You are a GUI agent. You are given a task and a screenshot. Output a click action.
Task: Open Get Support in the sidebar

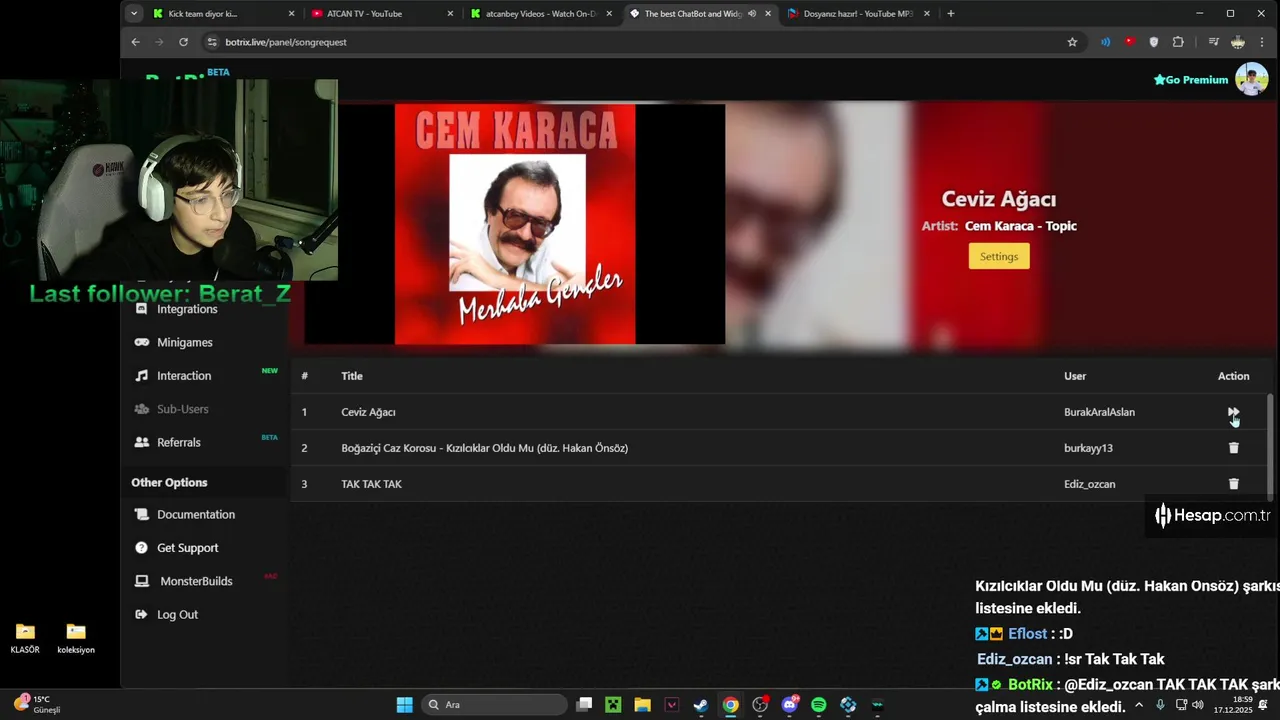point(187,548)
